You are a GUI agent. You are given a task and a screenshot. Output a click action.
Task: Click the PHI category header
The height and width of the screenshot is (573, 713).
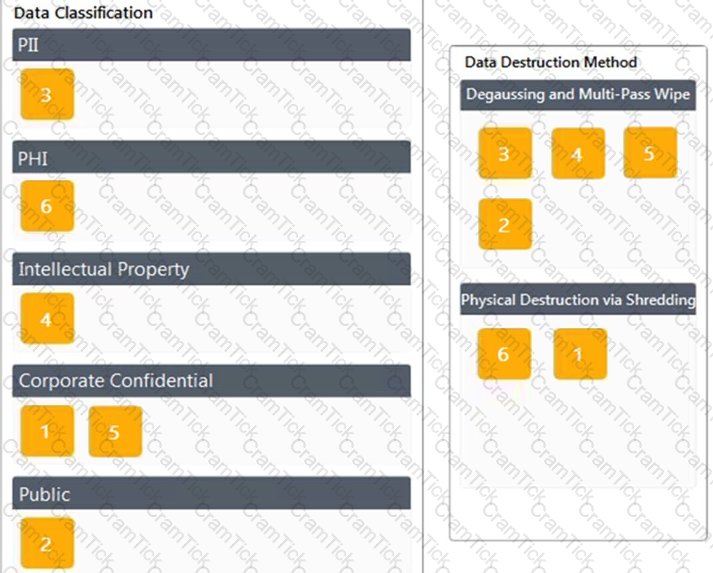point(211,157)
